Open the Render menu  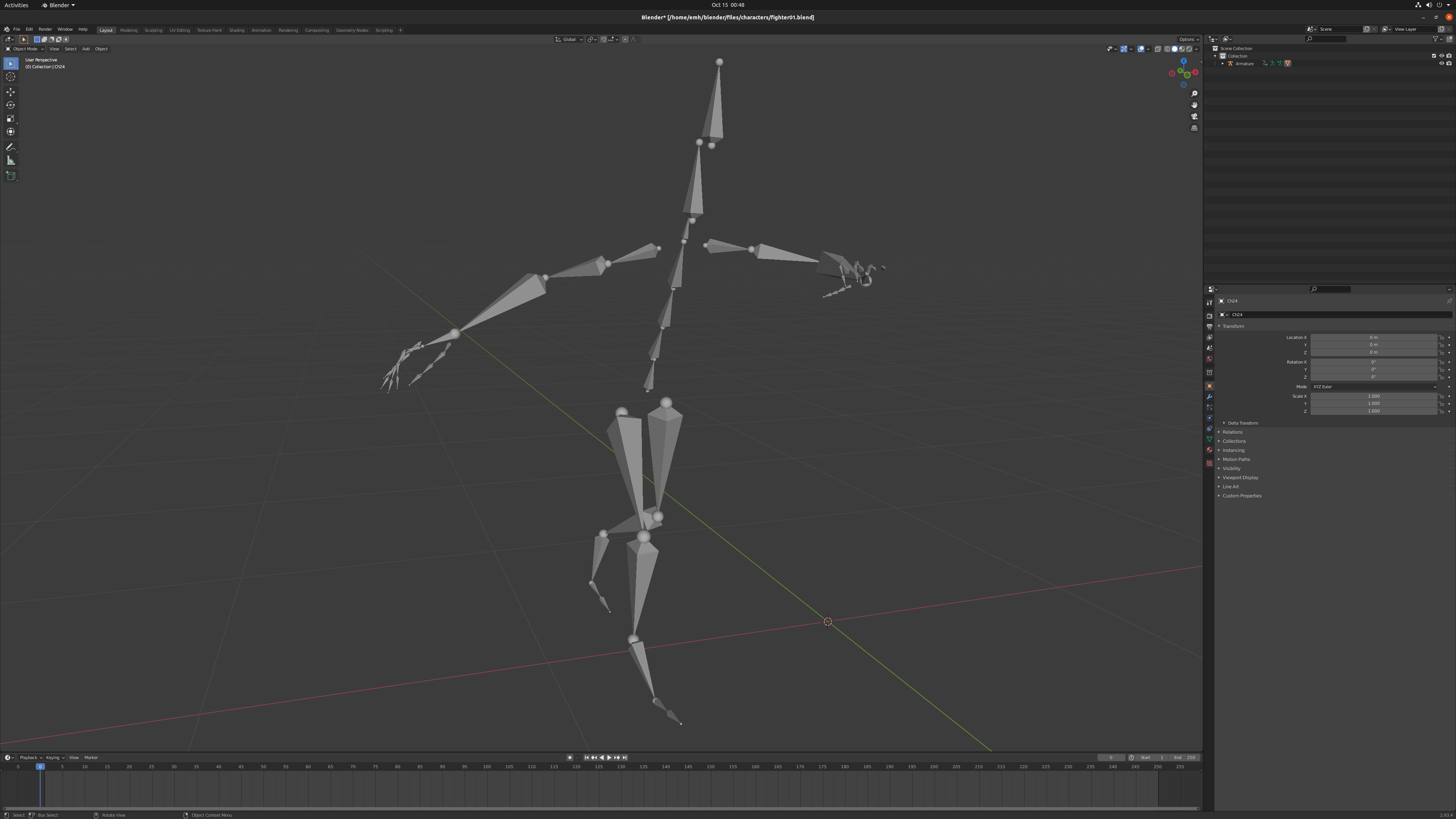click(x=45, y=30)
